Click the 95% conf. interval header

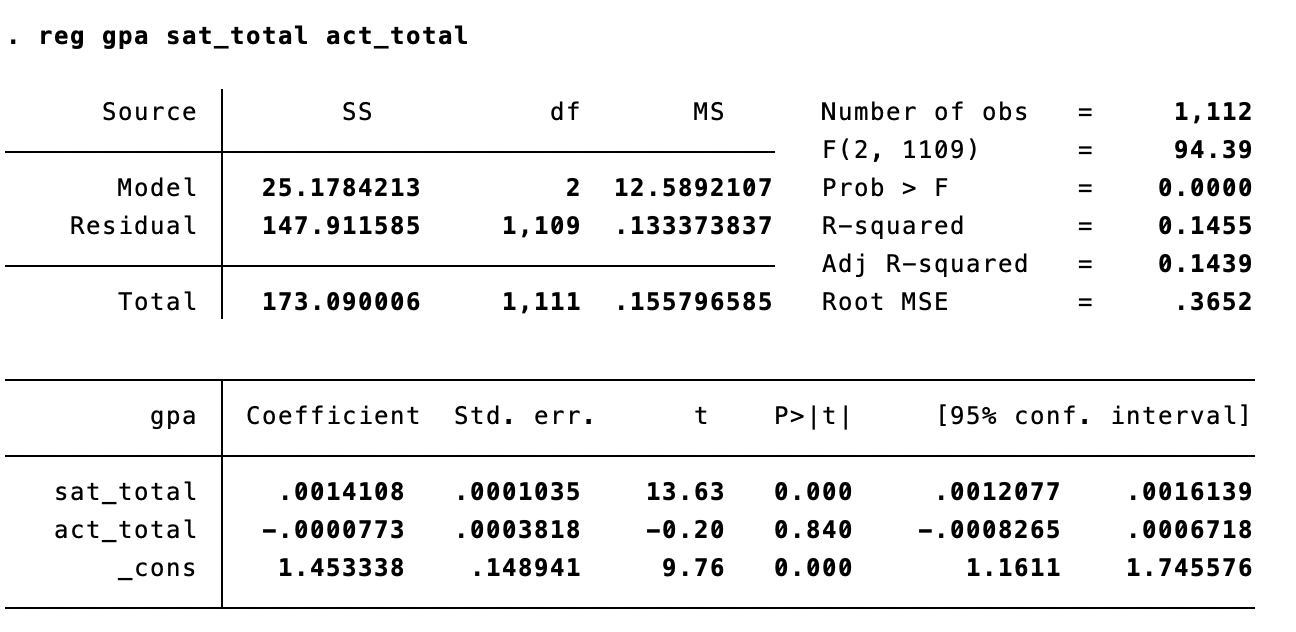1092,416
